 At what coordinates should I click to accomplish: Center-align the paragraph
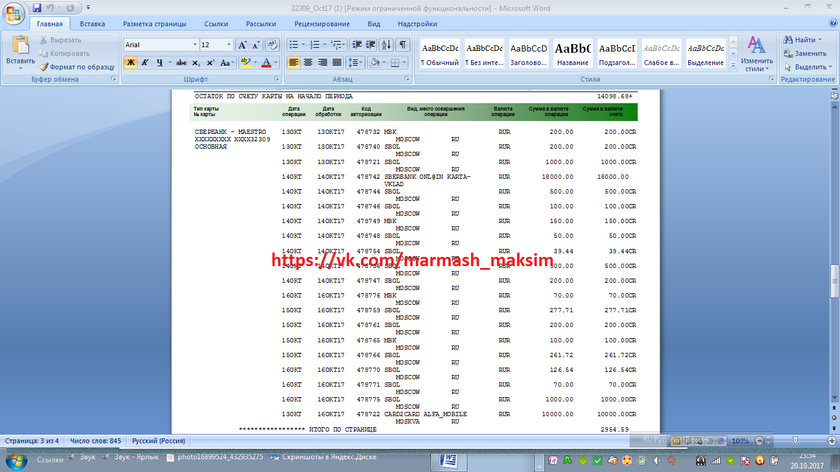pyautogui.click(x=308, y=63)
